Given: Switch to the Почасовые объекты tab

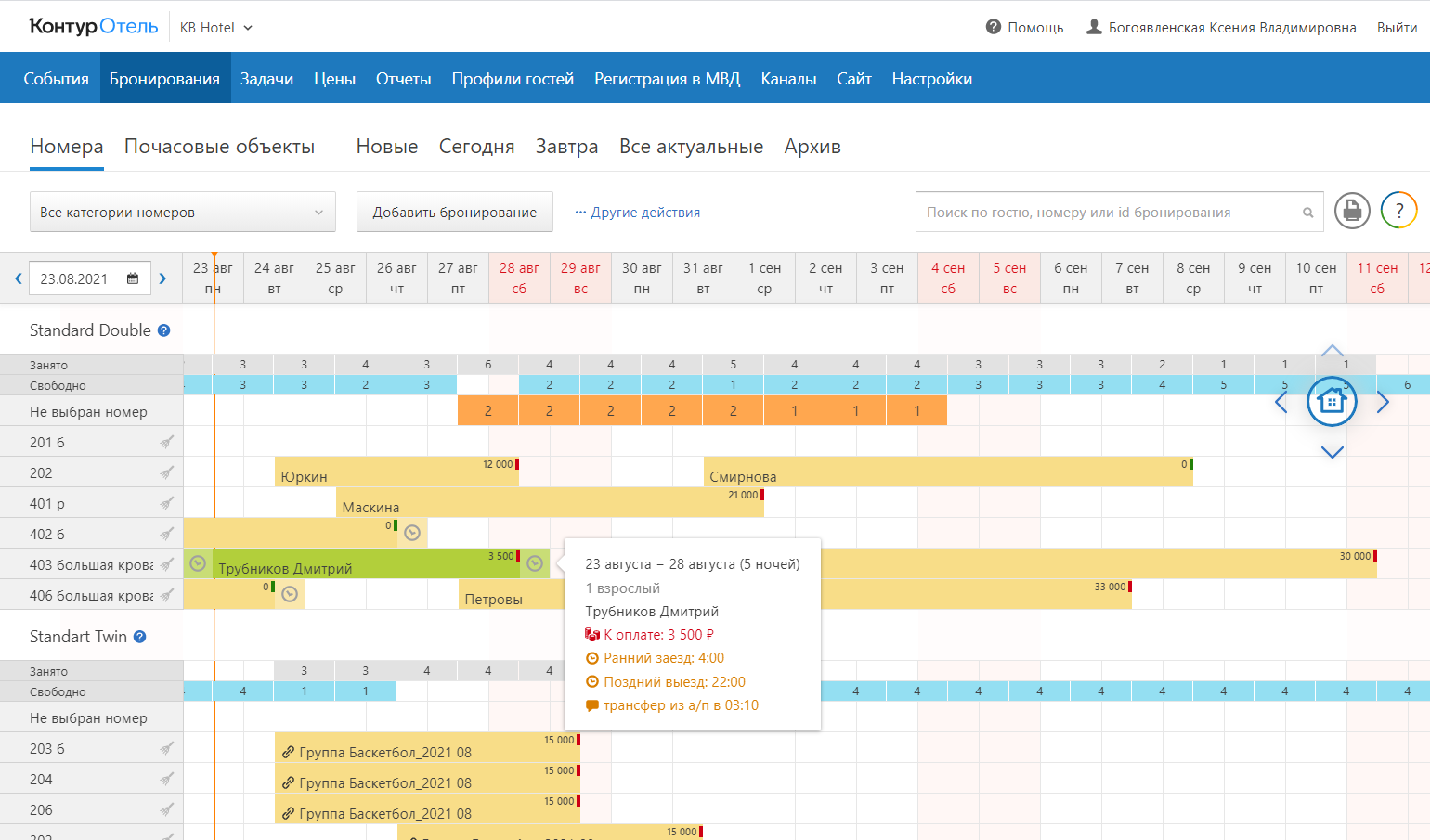Looking at the screenshot, I should point(219,147).
